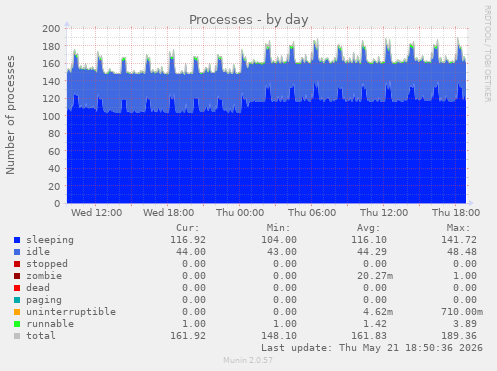The width and height of the screenshot is (497, 371).
Task: Click the 'Number of processes' axis label
Action: pyautogui.click(x=10, y=115)
